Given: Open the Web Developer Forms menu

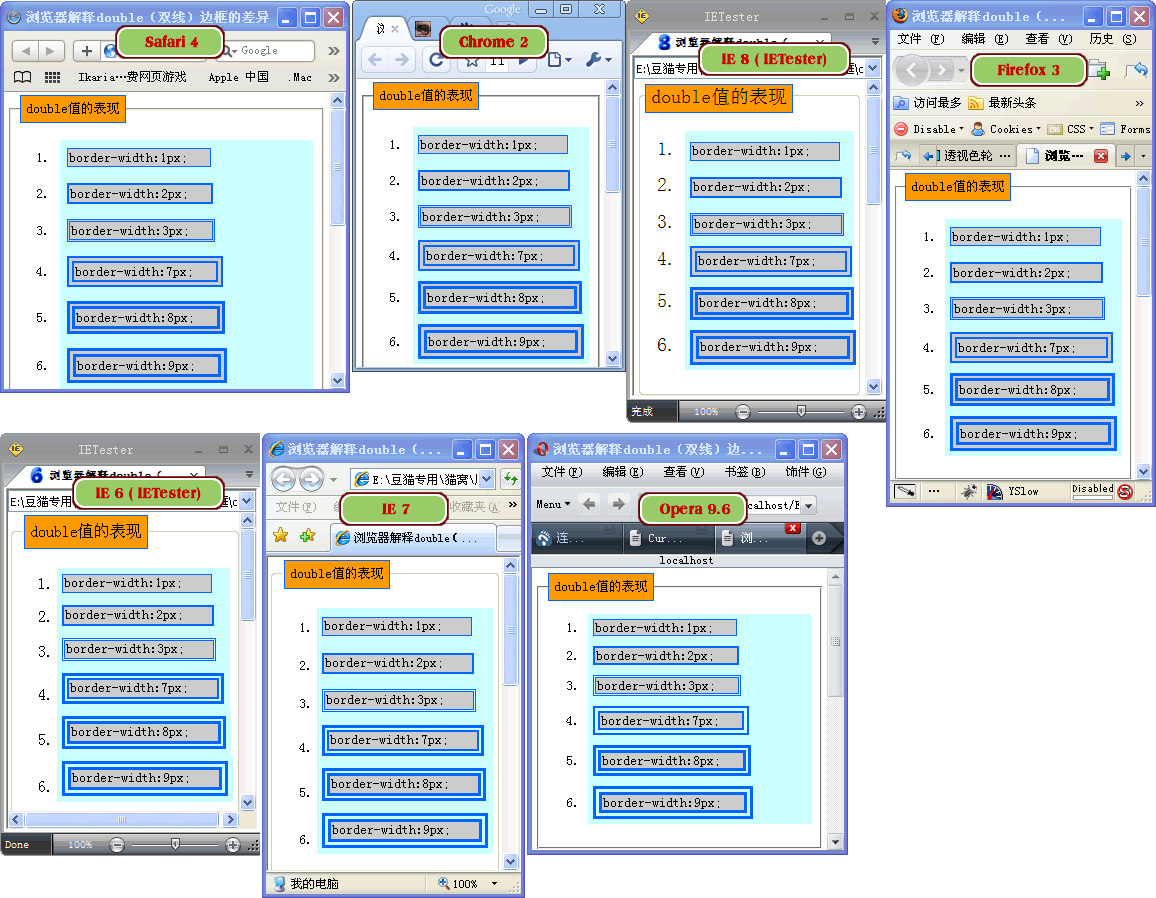Looking at the screenshot, I should tap(1125, 129).
